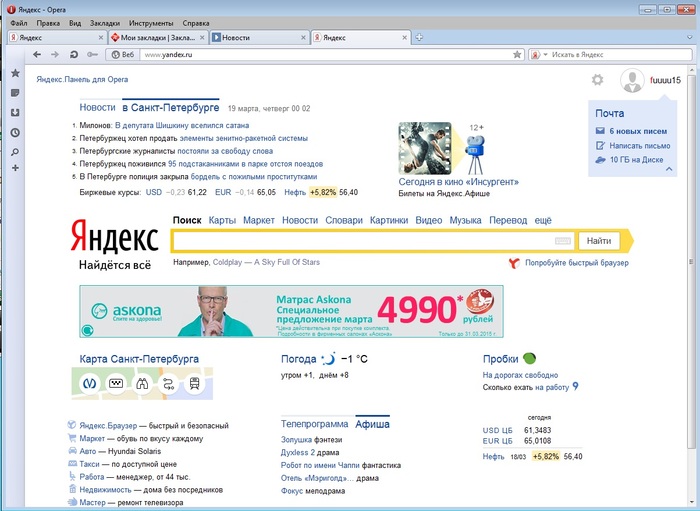The width and height of the screenshot is (700, 511).
Task: Click the envelope icon for new mail
Action: click(x=600, y=131)
